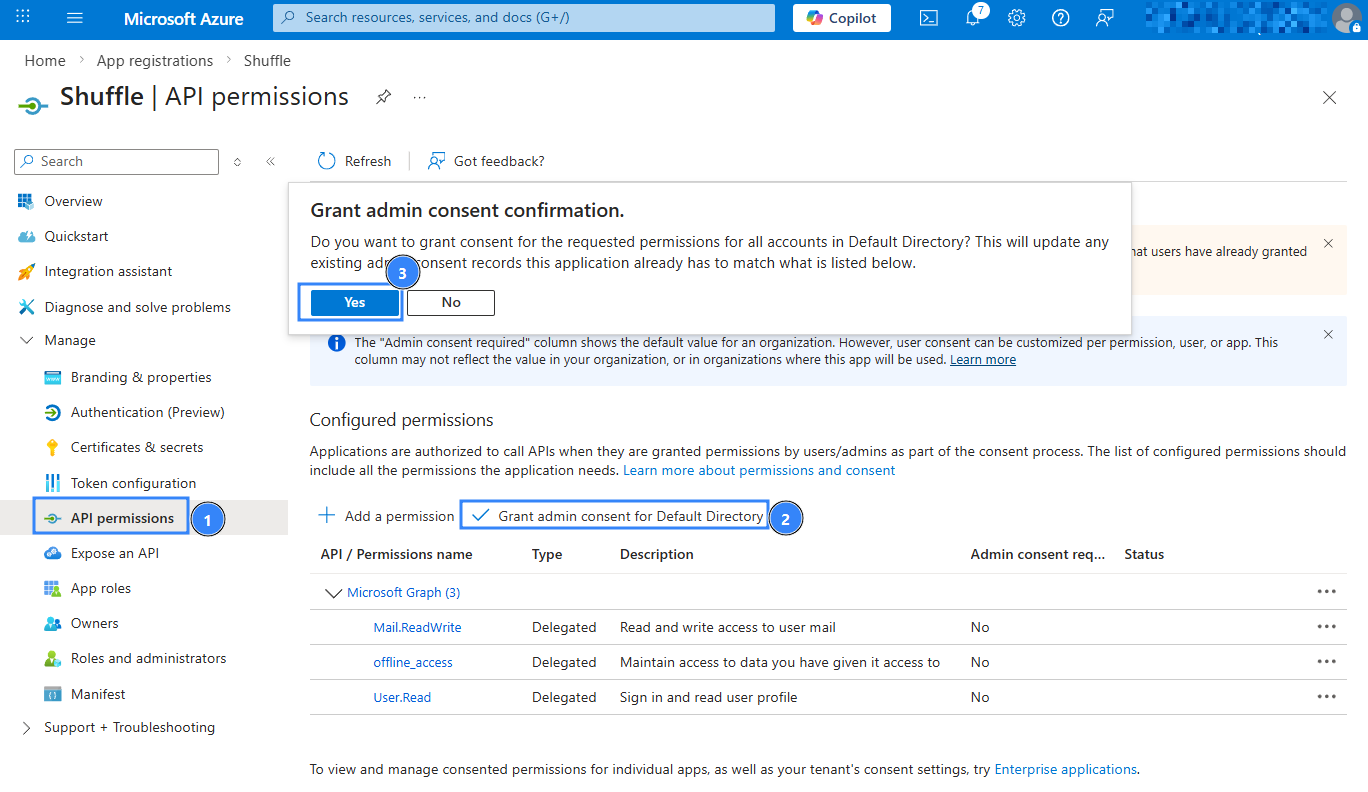This screenshot has height=792, width=1368.
Task: Refresh the configured permissions list
Action: pyautogui.click(x=353, y=160)
